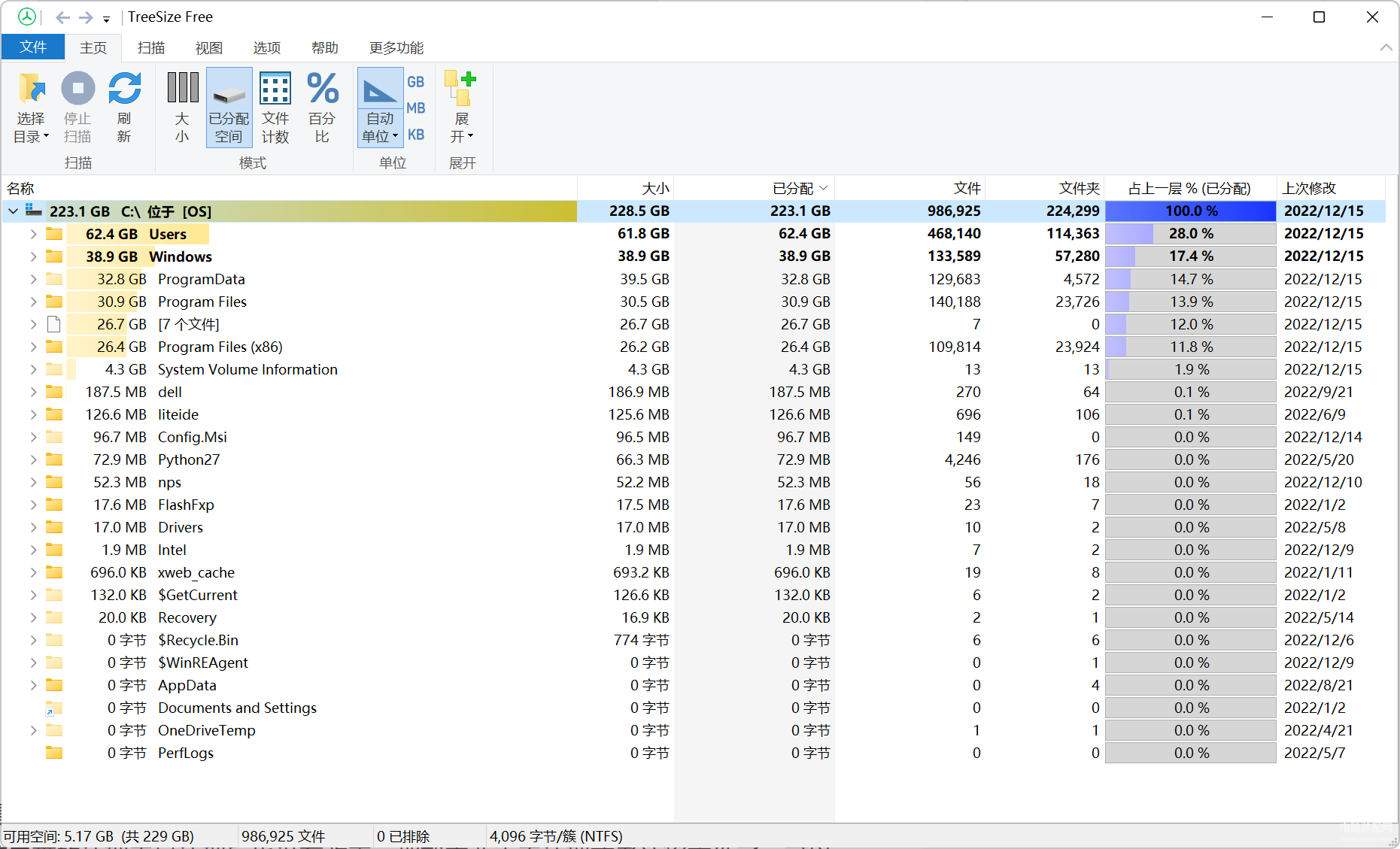
Task: Expand the Users folder
Action: coord(33,234)
